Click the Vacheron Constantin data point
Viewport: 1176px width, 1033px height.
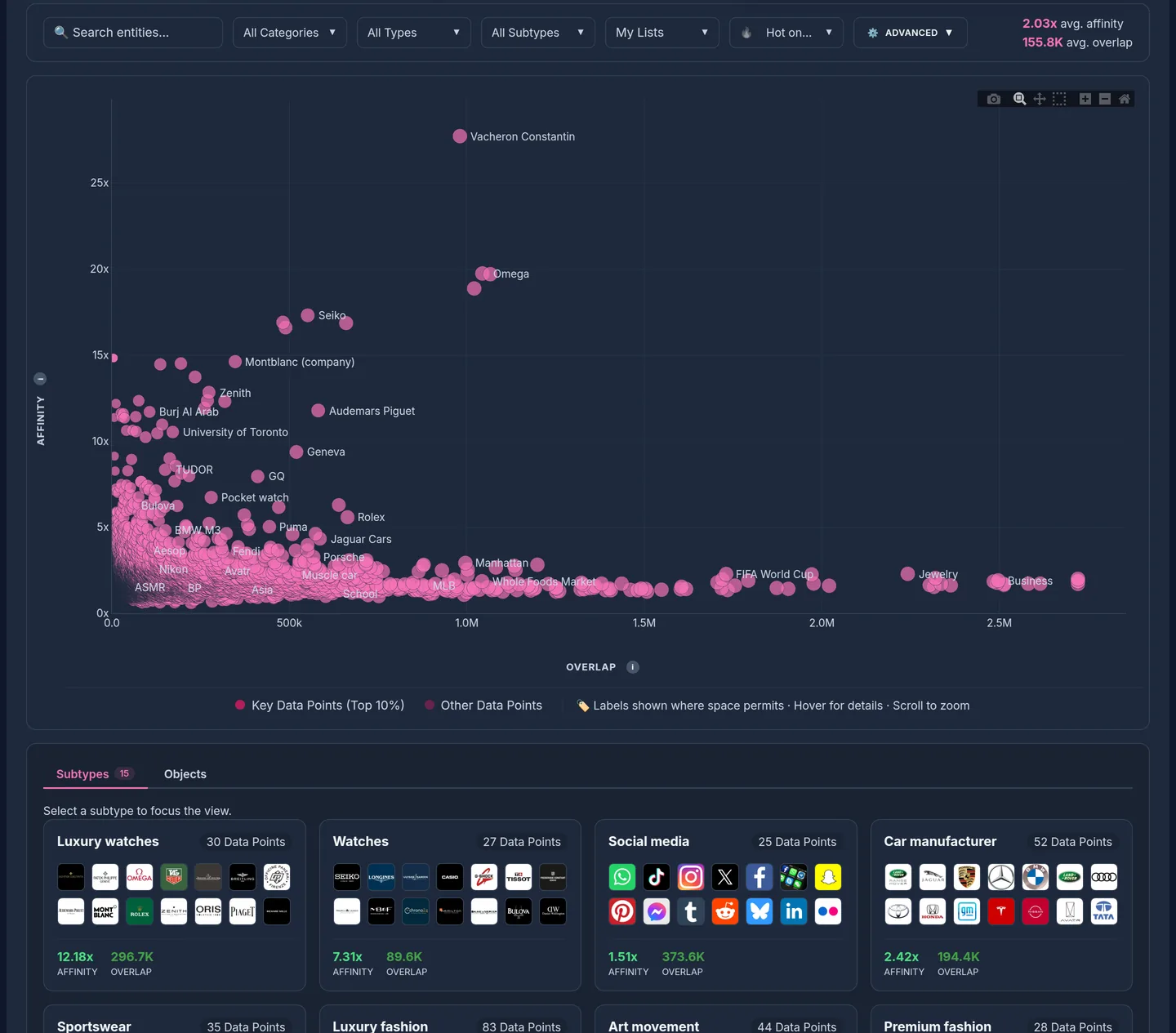coord(460,136)
